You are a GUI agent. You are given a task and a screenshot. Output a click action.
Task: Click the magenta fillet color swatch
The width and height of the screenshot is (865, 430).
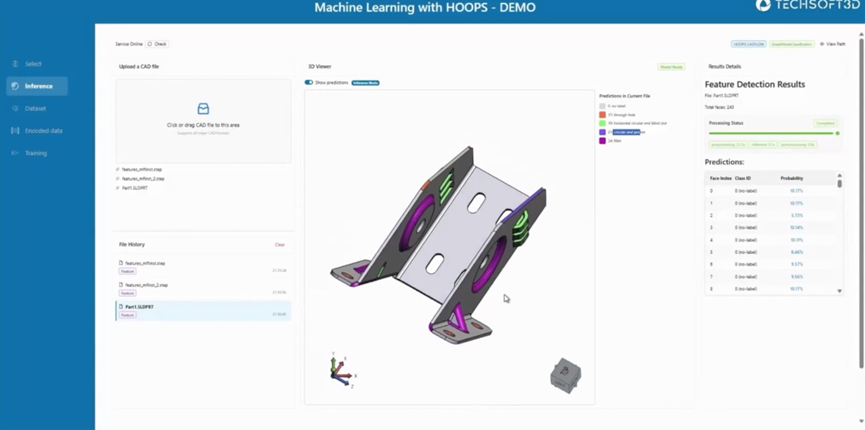click(x=602, y=141)
